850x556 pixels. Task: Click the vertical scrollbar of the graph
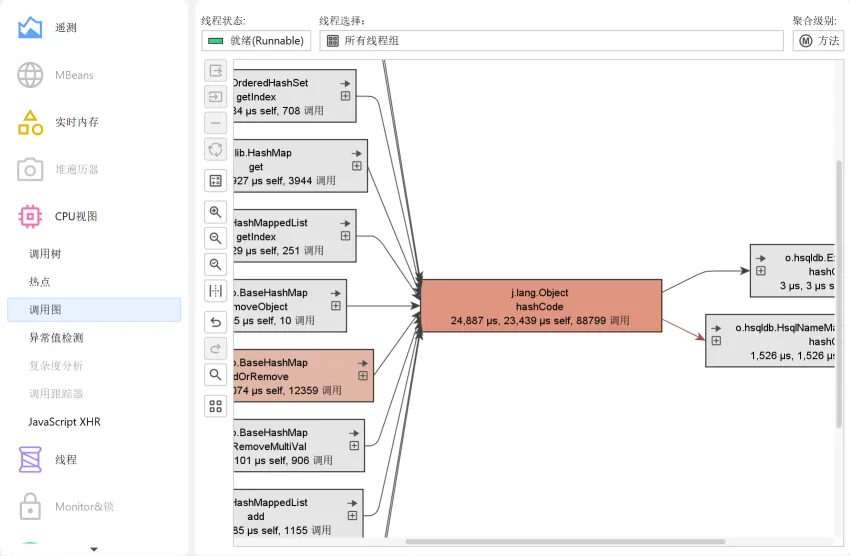[x=839, y=295]
